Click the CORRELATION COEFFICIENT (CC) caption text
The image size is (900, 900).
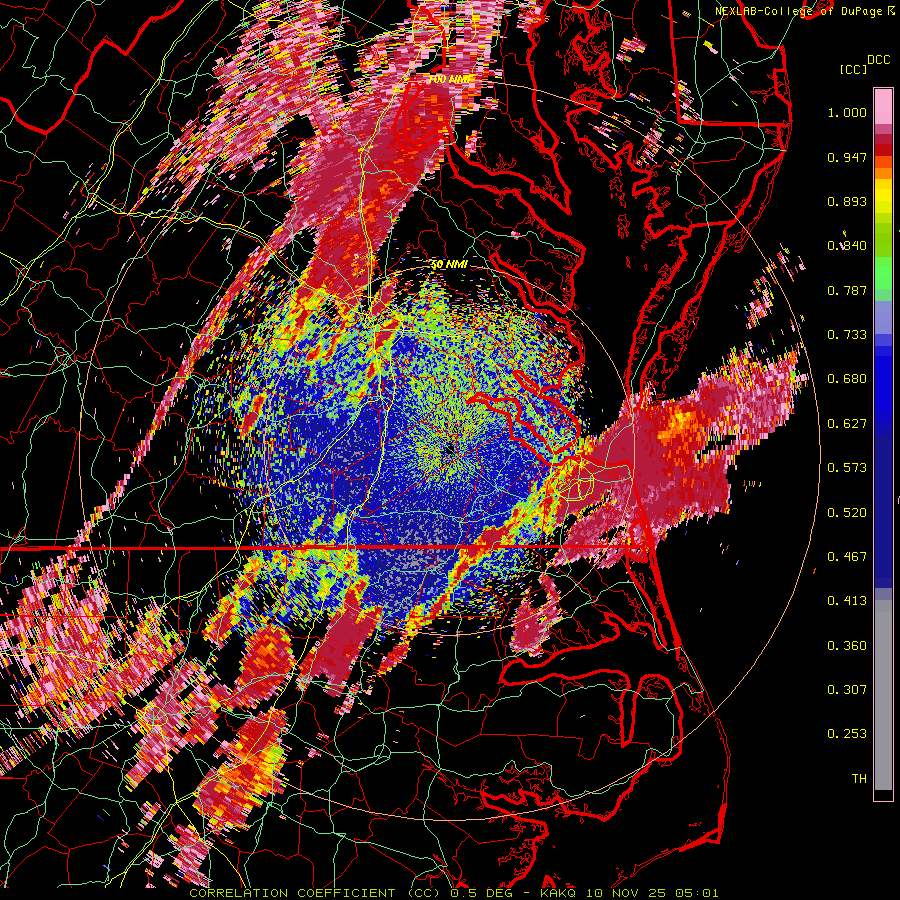317,893
